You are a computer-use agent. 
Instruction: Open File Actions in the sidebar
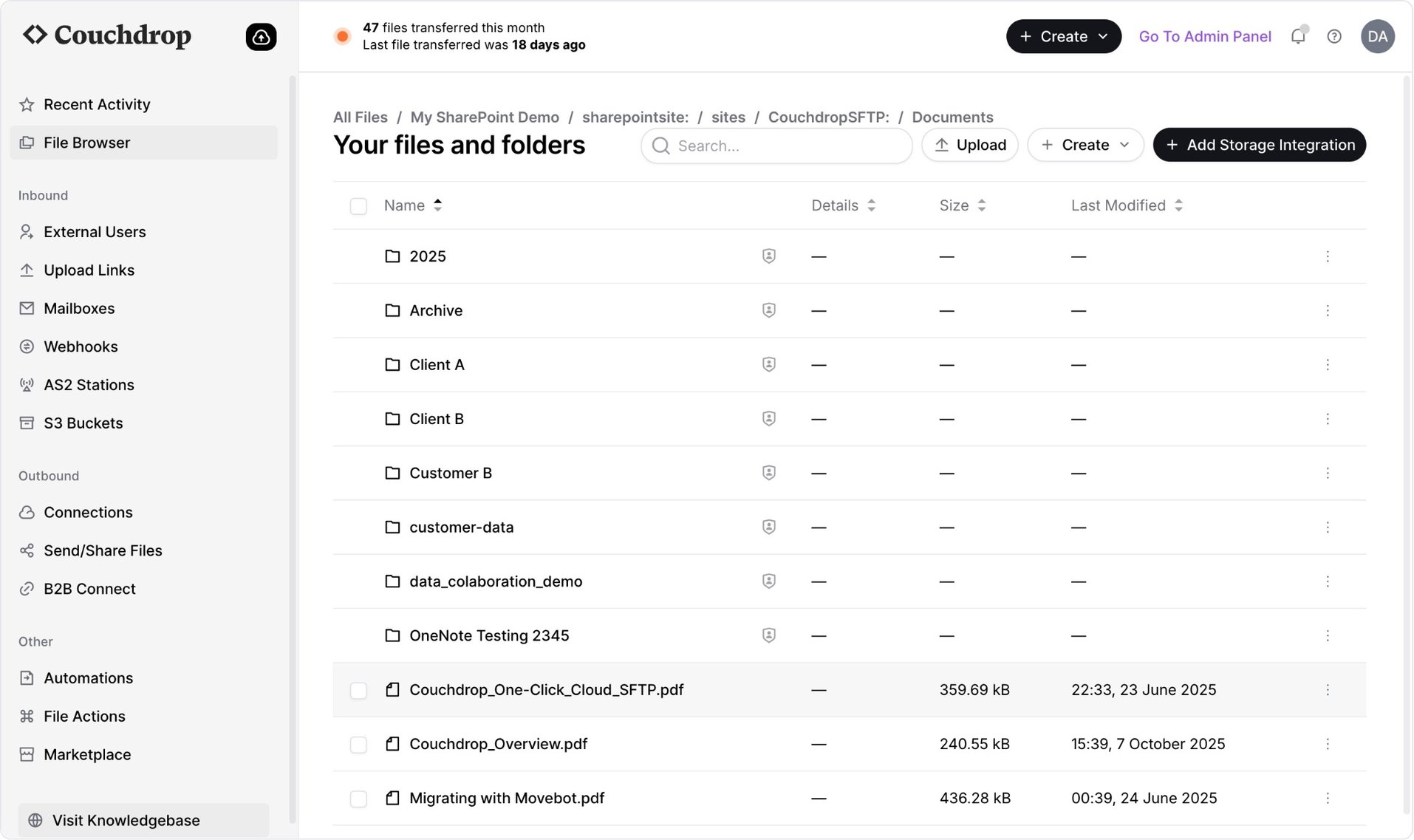144,717
